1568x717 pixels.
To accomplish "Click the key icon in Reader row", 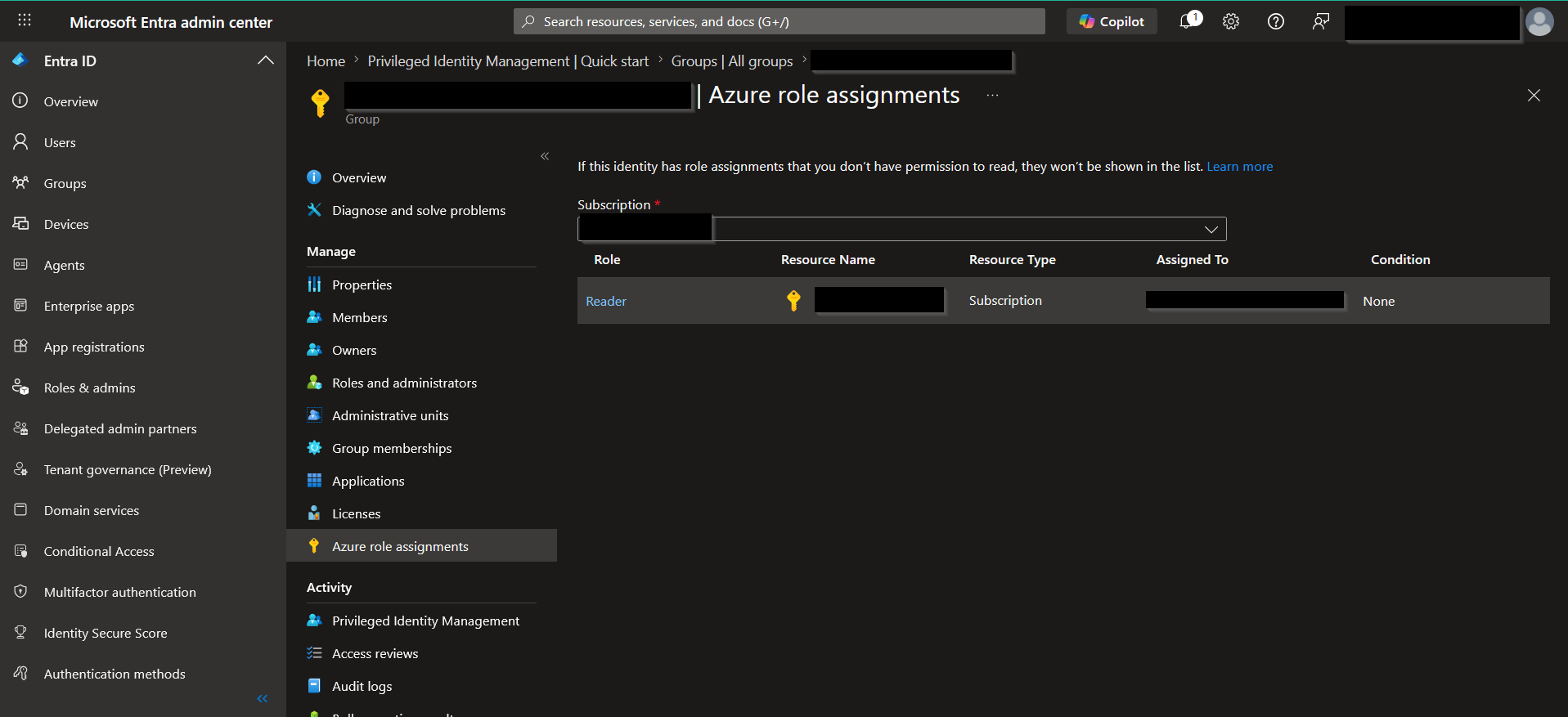I will coord(793,300).
